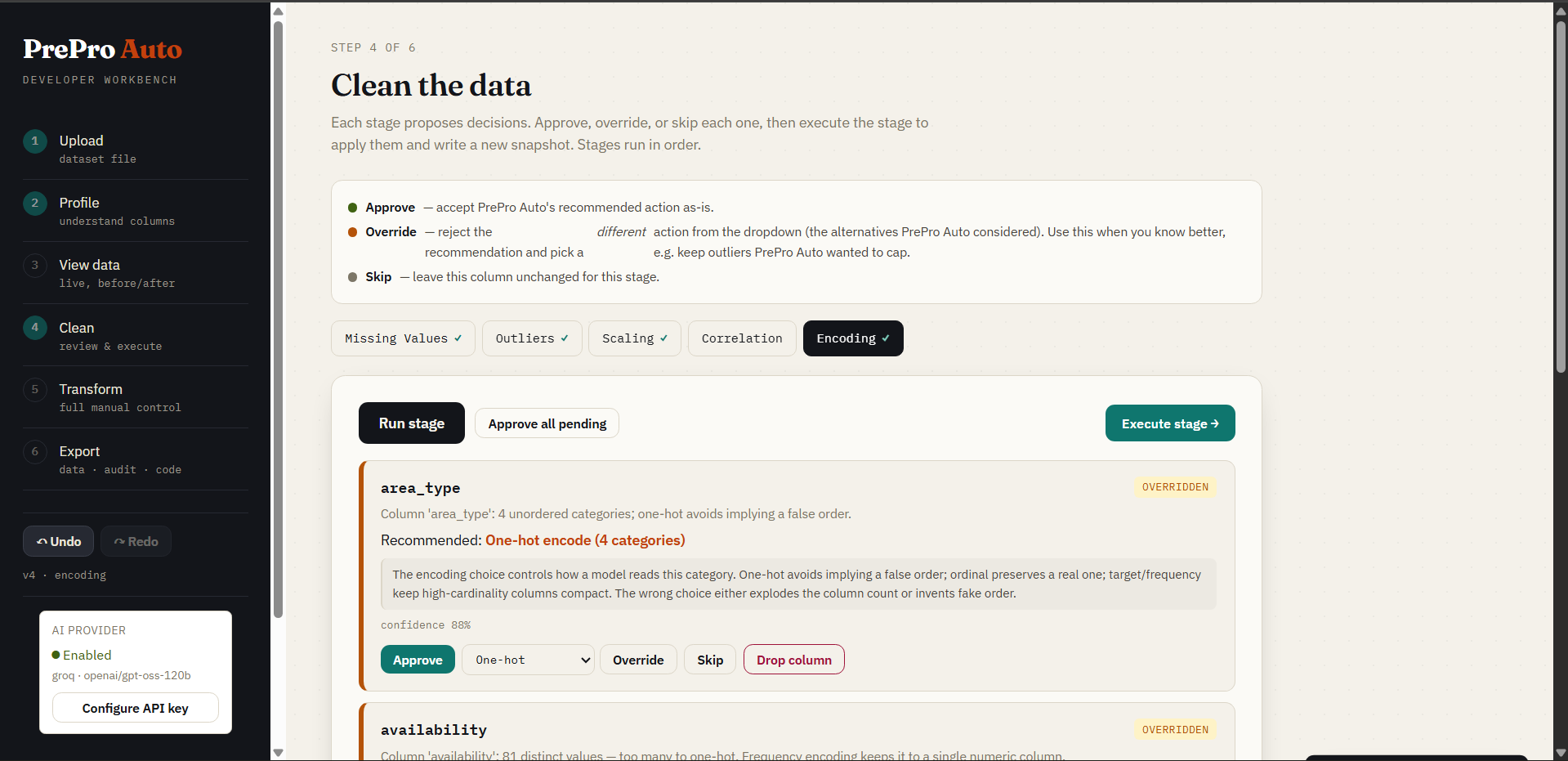Click the sidebar scrollbar up arrow

pos(278,11)
